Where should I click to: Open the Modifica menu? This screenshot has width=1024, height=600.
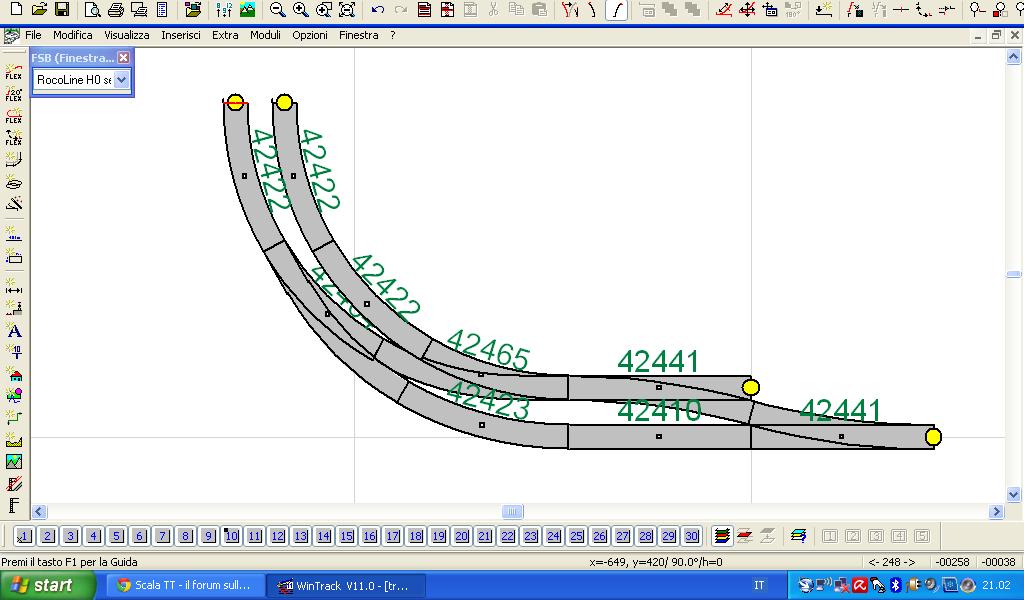point(72,35)
